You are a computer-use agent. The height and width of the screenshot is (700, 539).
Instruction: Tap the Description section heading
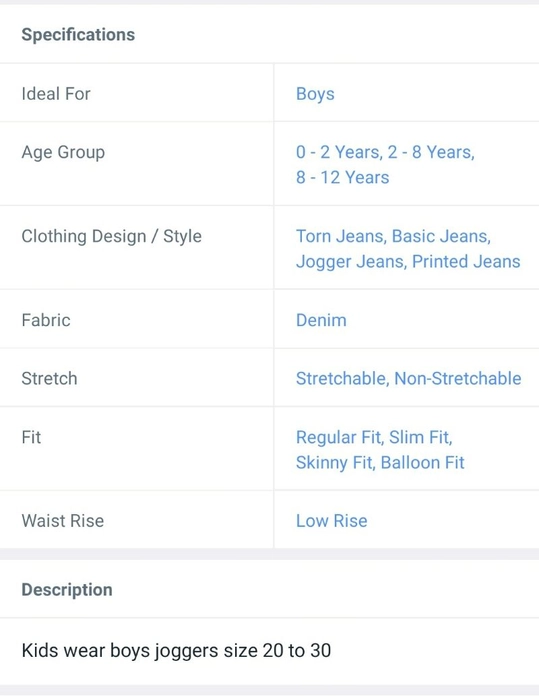point(67,590)
